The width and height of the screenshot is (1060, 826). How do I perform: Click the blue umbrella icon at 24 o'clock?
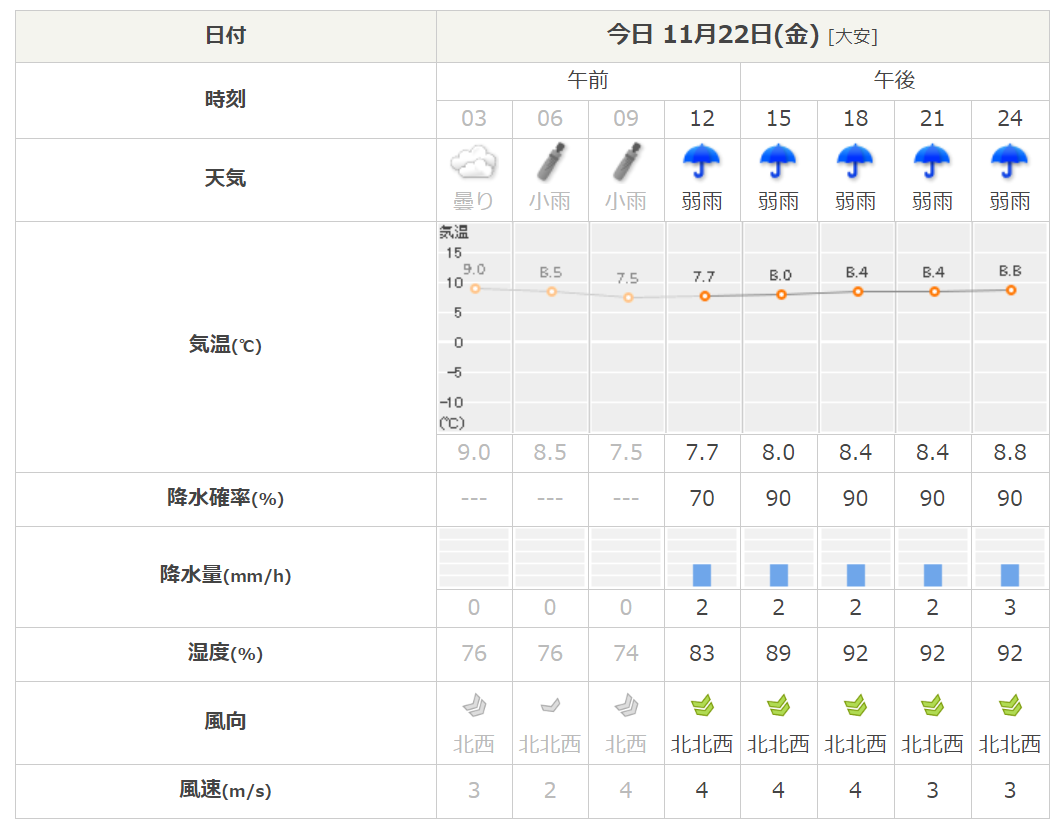pos(1009,161)
